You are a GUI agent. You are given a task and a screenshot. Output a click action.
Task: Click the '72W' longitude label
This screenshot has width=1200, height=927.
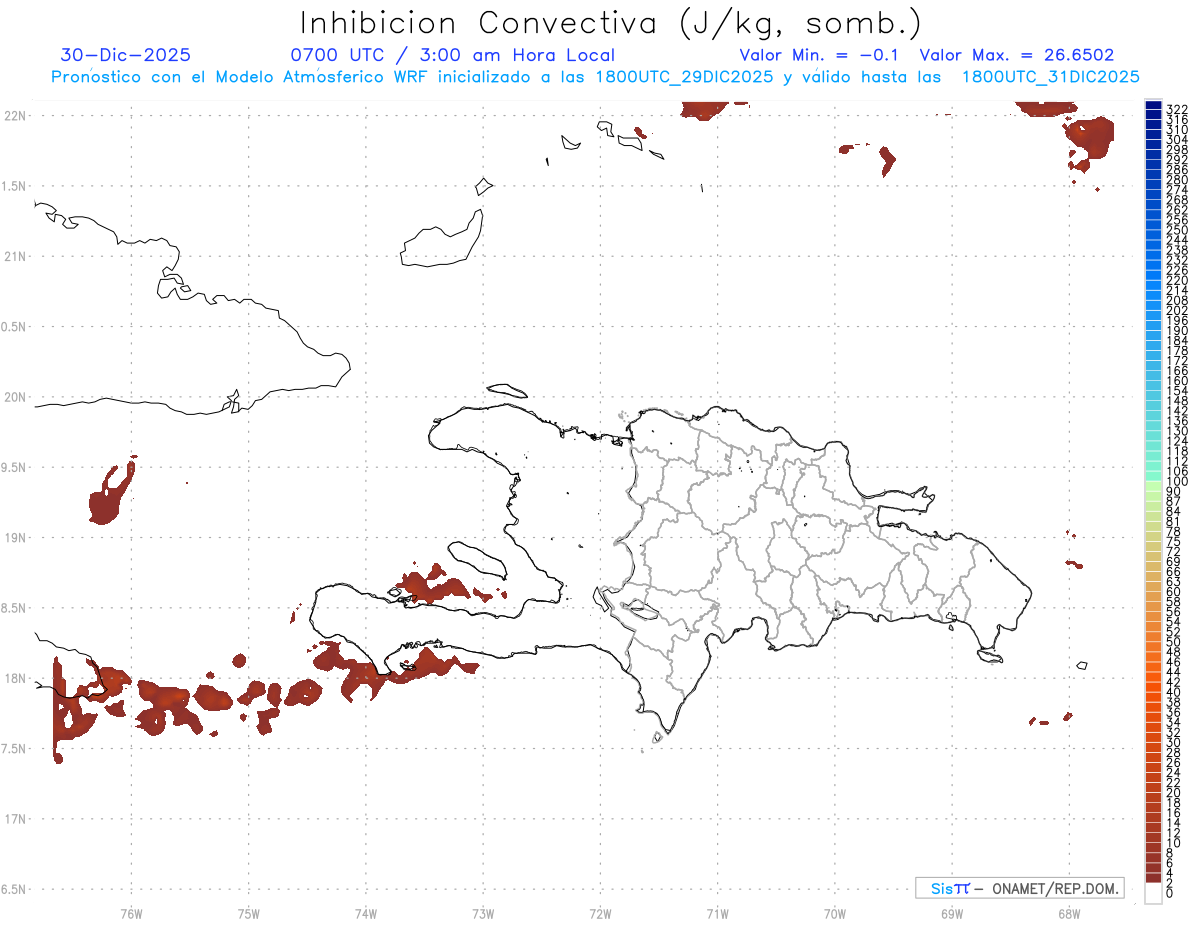point(600,912)
